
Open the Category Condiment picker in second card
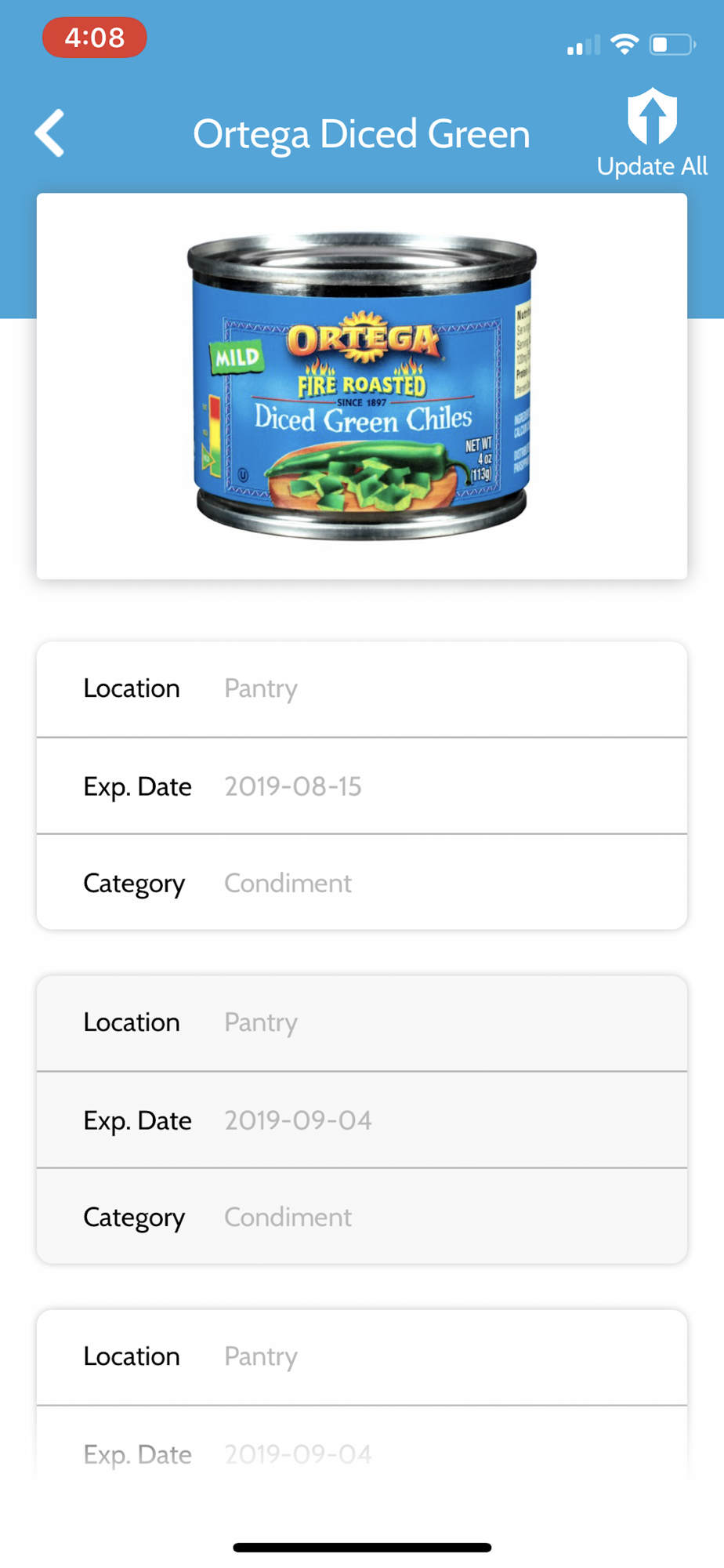[362, 1217]
